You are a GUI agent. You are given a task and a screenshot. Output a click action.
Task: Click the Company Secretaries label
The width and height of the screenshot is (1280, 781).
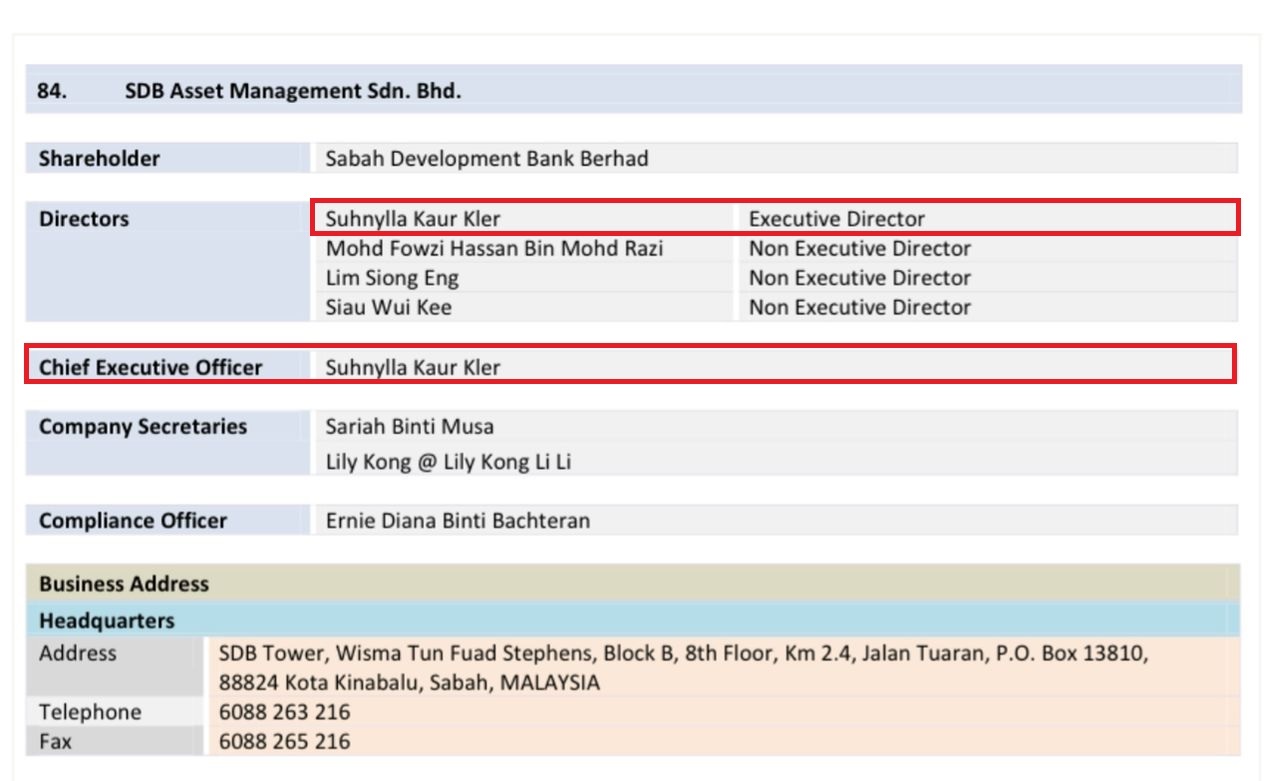pyautogui.click(x=143, y=427)
